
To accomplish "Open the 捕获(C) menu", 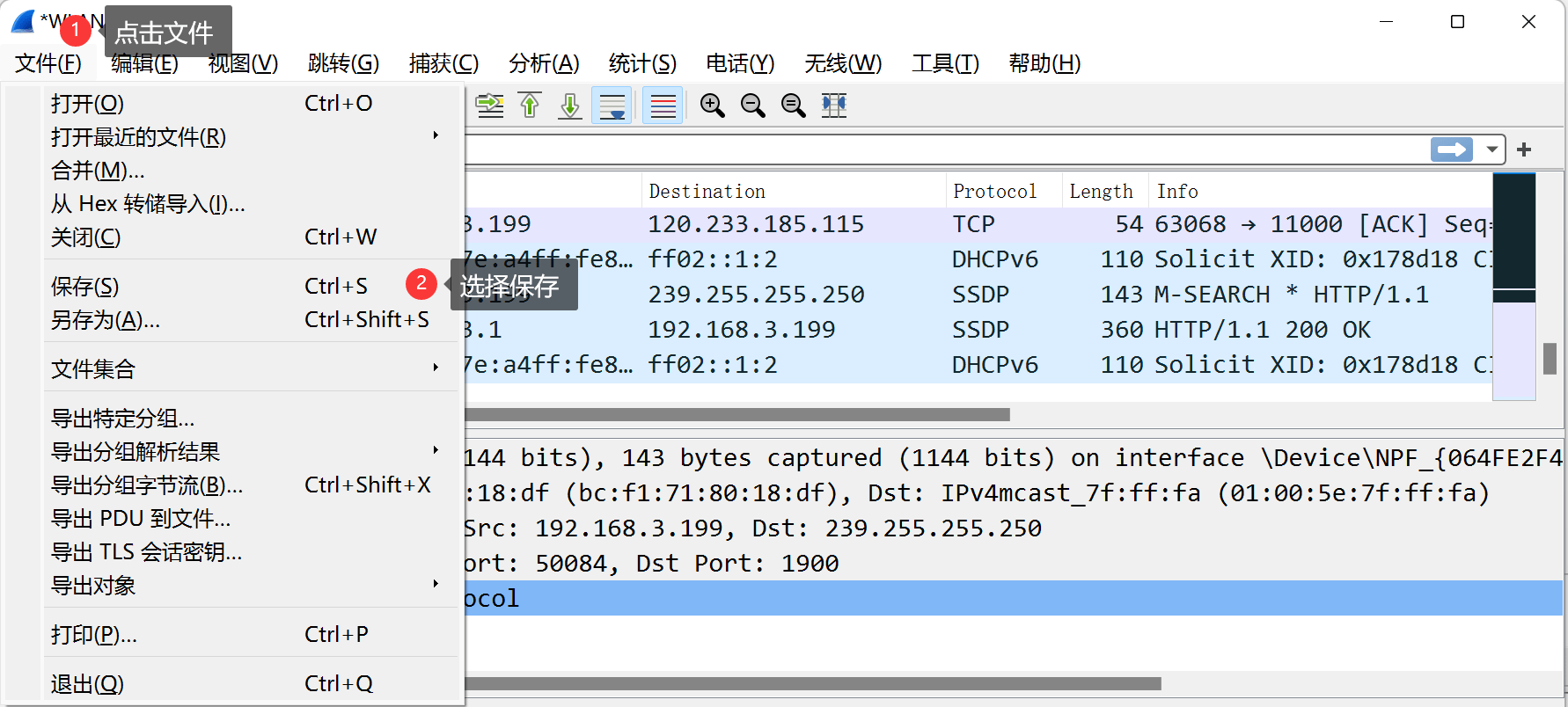I will 443,63.
